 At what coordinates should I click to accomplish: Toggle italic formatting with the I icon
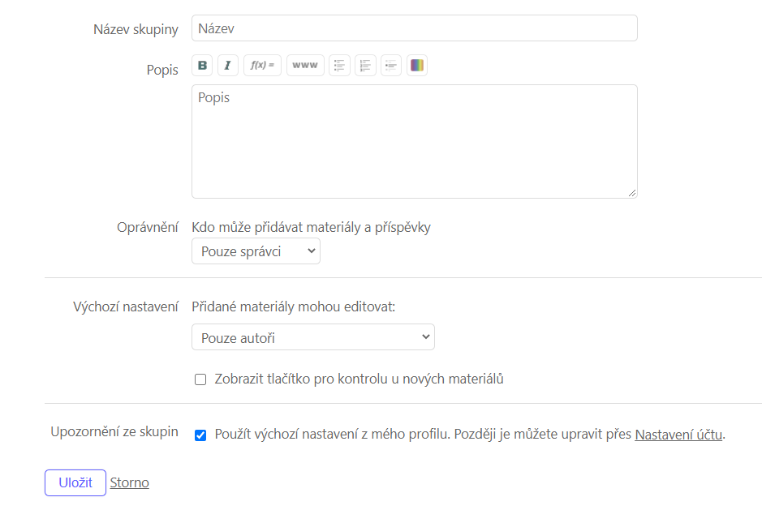tap(227, 65)
